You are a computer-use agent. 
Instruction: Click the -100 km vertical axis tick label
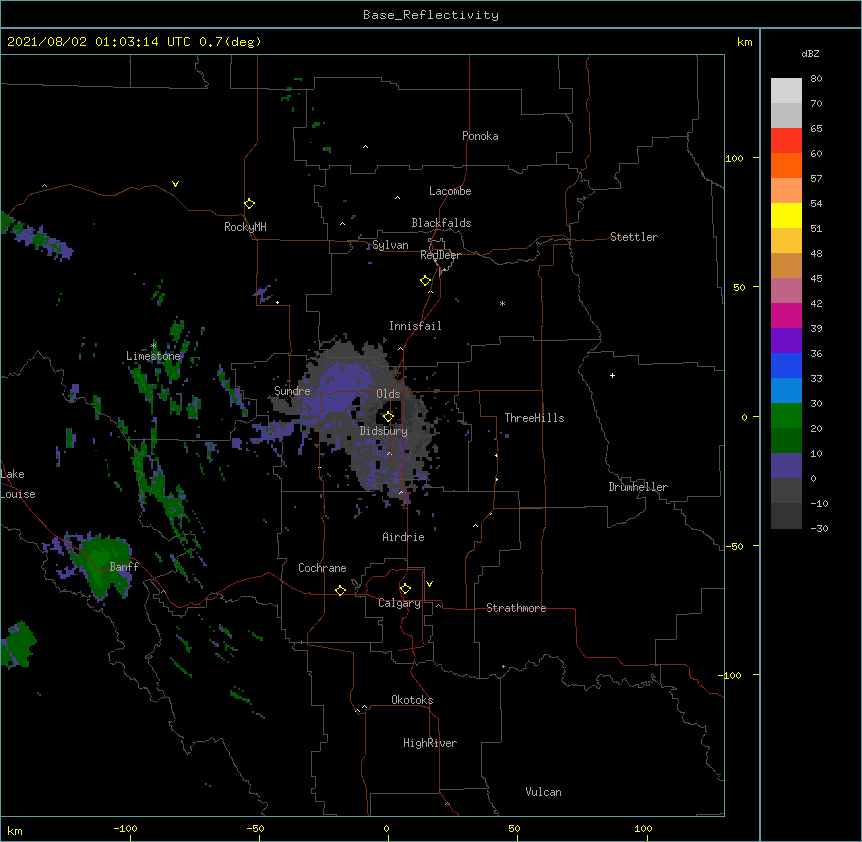click(x=731, y=675)
